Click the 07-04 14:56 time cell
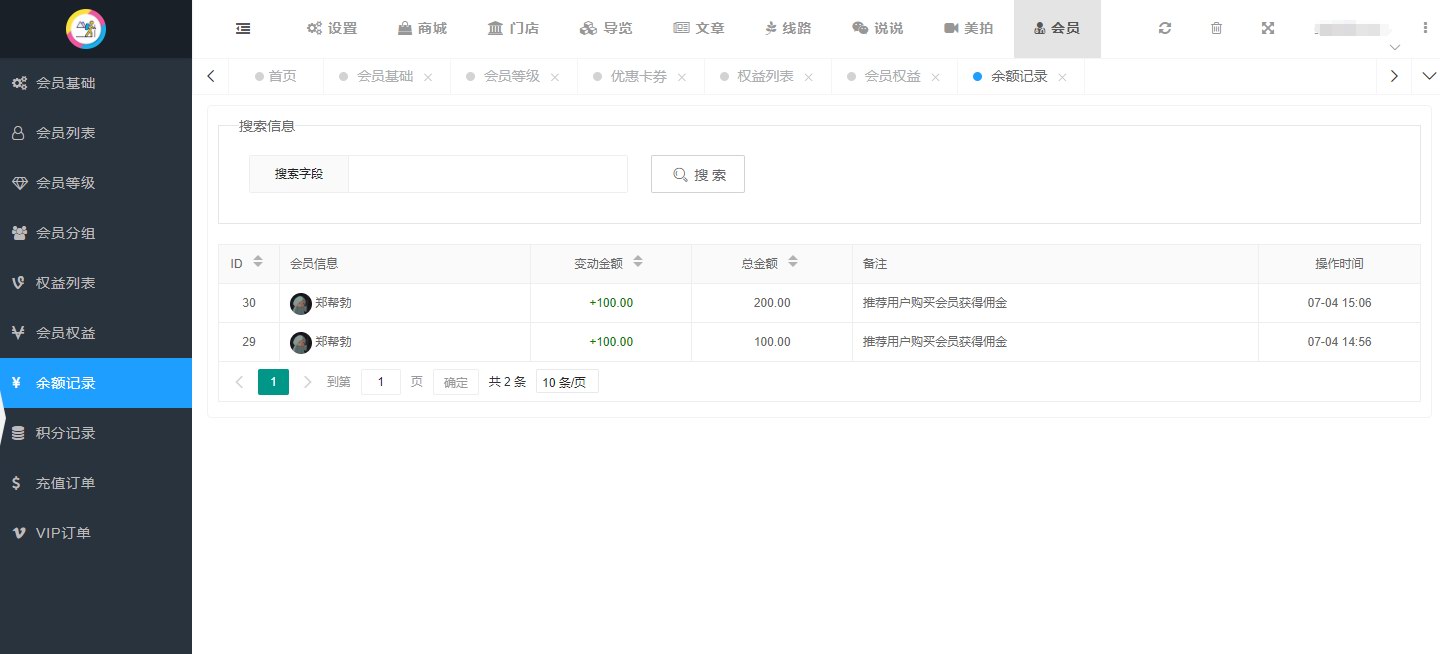This screenshot has width=1440, height=654. 1339,342
